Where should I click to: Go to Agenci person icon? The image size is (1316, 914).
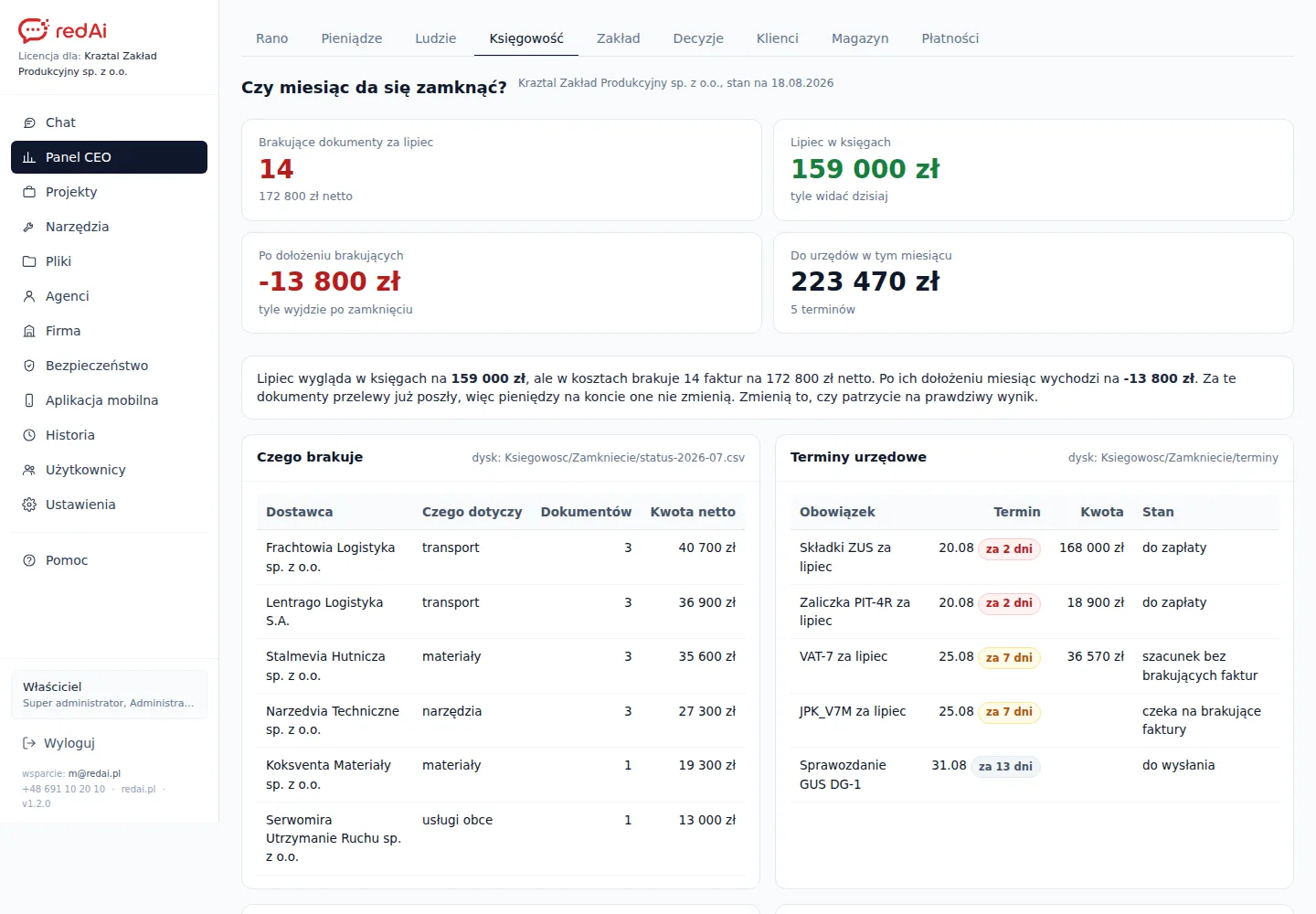coord(29,296)
